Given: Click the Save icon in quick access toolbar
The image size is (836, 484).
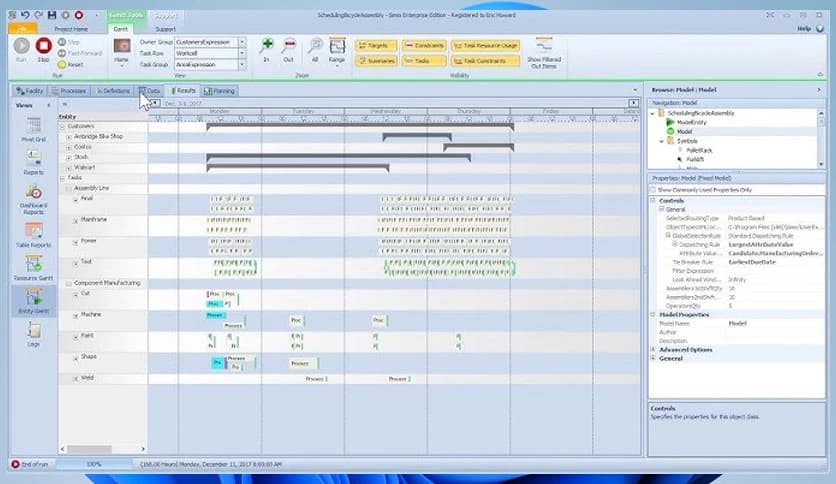Looking at the screenshot, I should click(52, 15).
